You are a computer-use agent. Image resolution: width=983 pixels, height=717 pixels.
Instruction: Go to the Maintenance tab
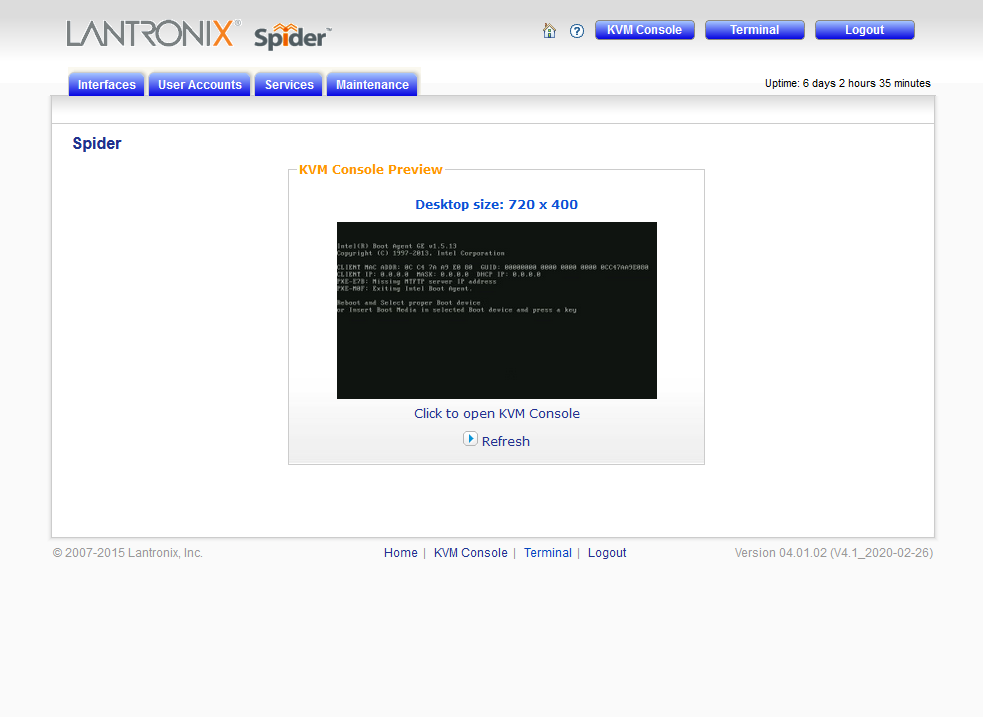[372, 85]
